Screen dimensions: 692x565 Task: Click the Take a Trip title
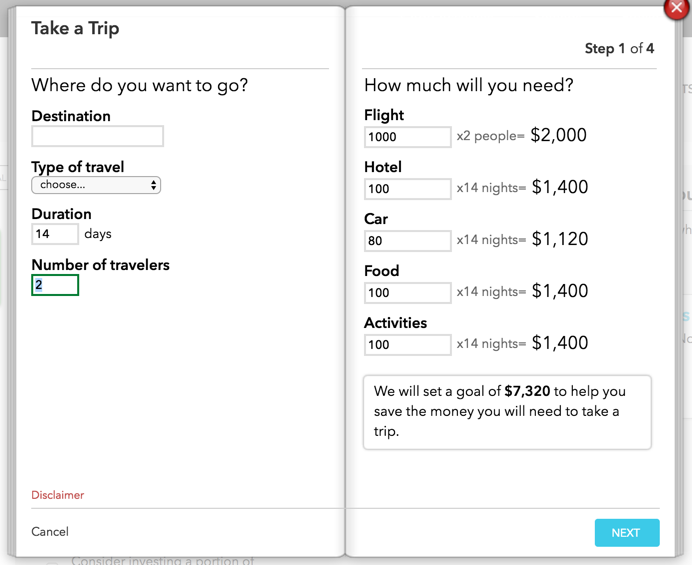point(75,28)
